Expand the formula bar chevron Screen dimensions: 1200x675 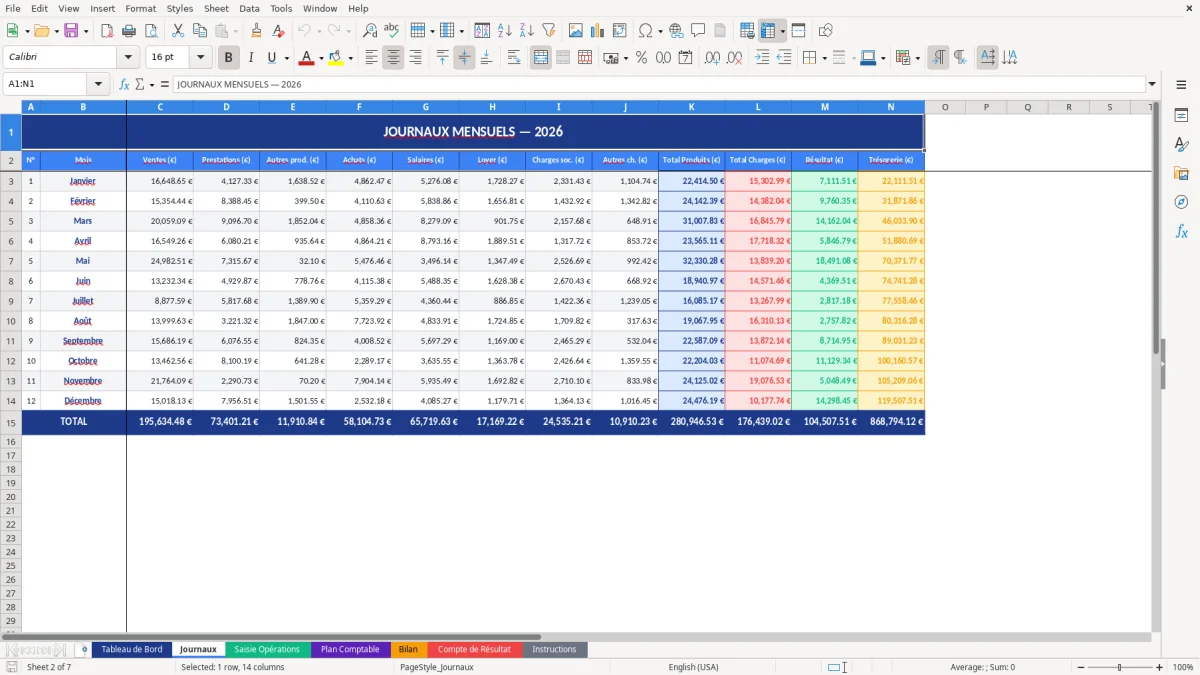tap(1152, 84)
